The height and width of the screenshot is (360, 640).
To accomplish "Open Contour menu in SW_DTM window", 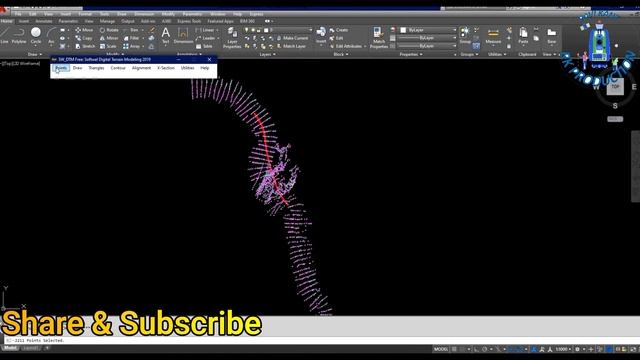I will click(x=118, y=68).
